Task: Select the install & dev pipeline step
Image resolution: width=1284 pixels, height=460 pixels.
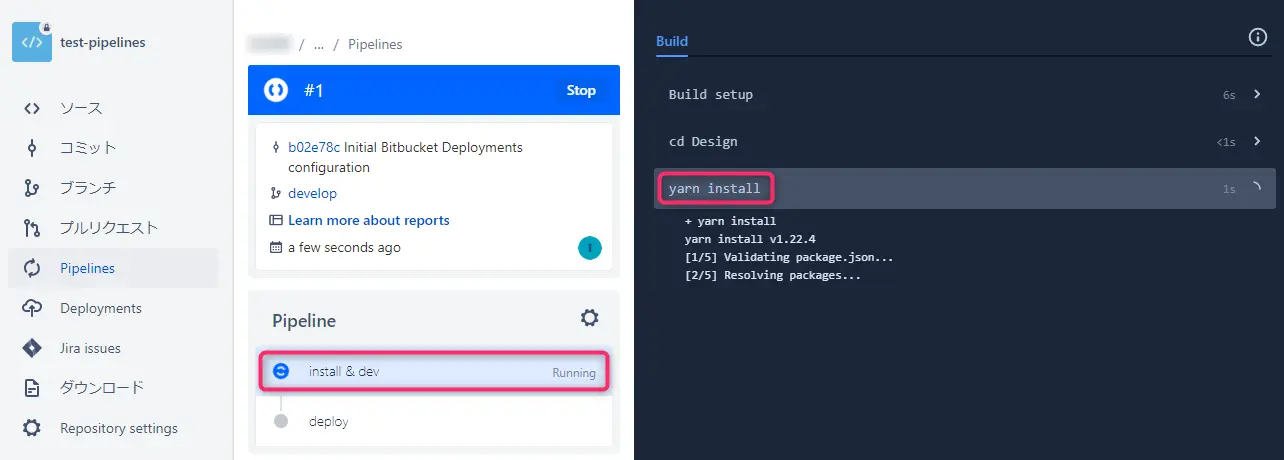Action: (434, 372)
